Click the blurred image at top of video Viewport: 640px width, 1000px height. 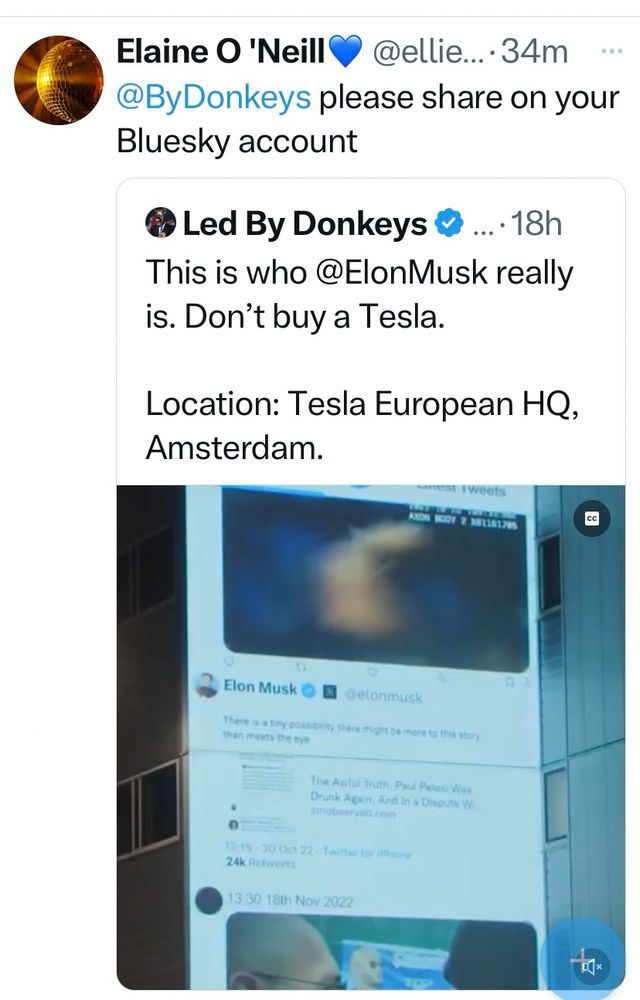(376, 578)
